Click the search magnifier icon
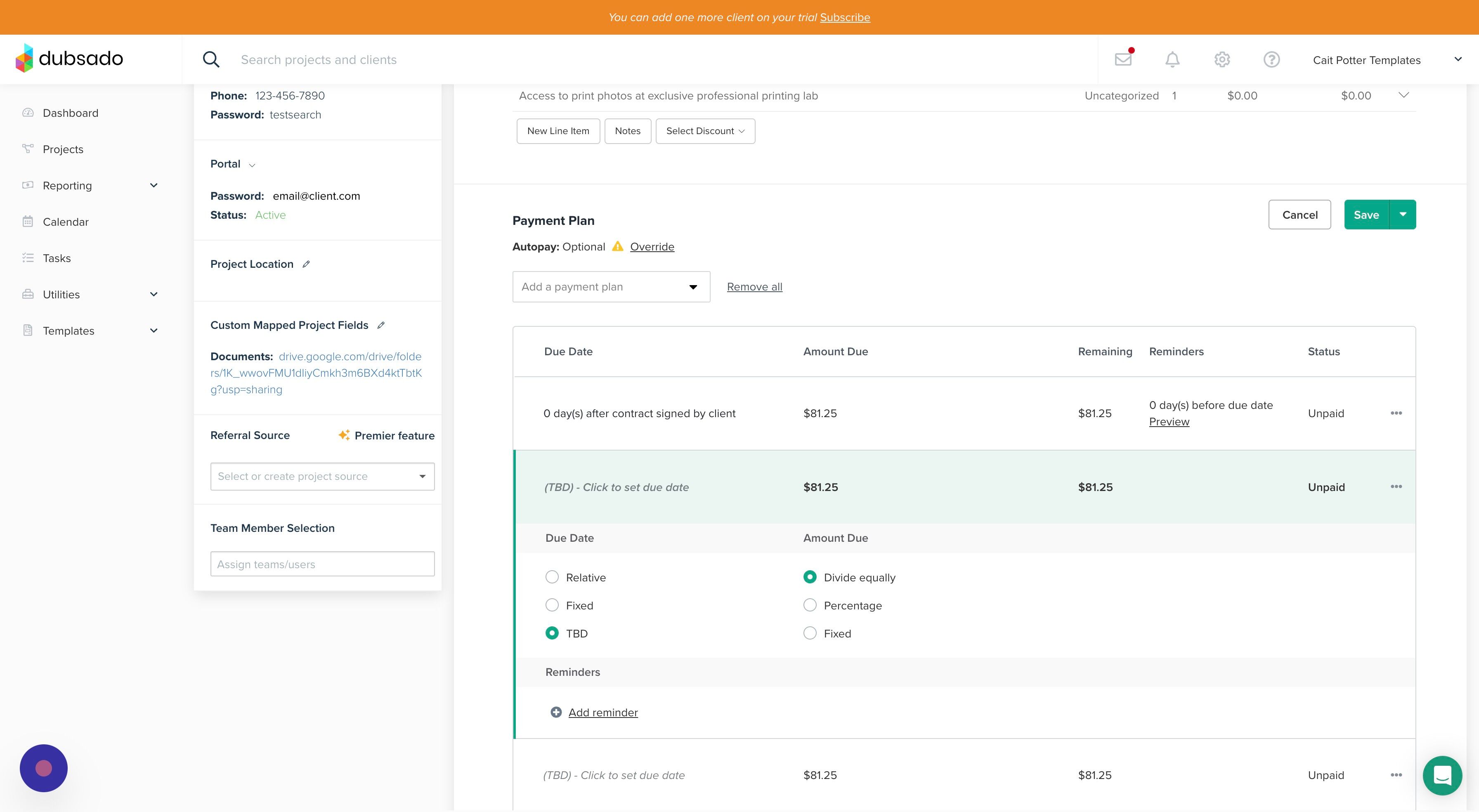This screenshot has height=812, width=1479. pos(211,59)
